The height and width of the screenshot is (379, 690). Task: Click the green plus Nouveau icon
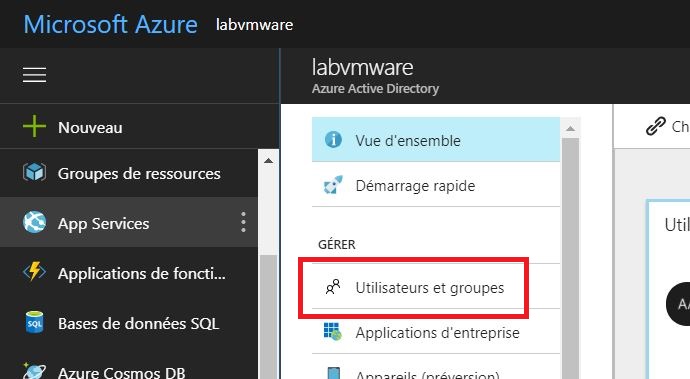click(34, 127)
